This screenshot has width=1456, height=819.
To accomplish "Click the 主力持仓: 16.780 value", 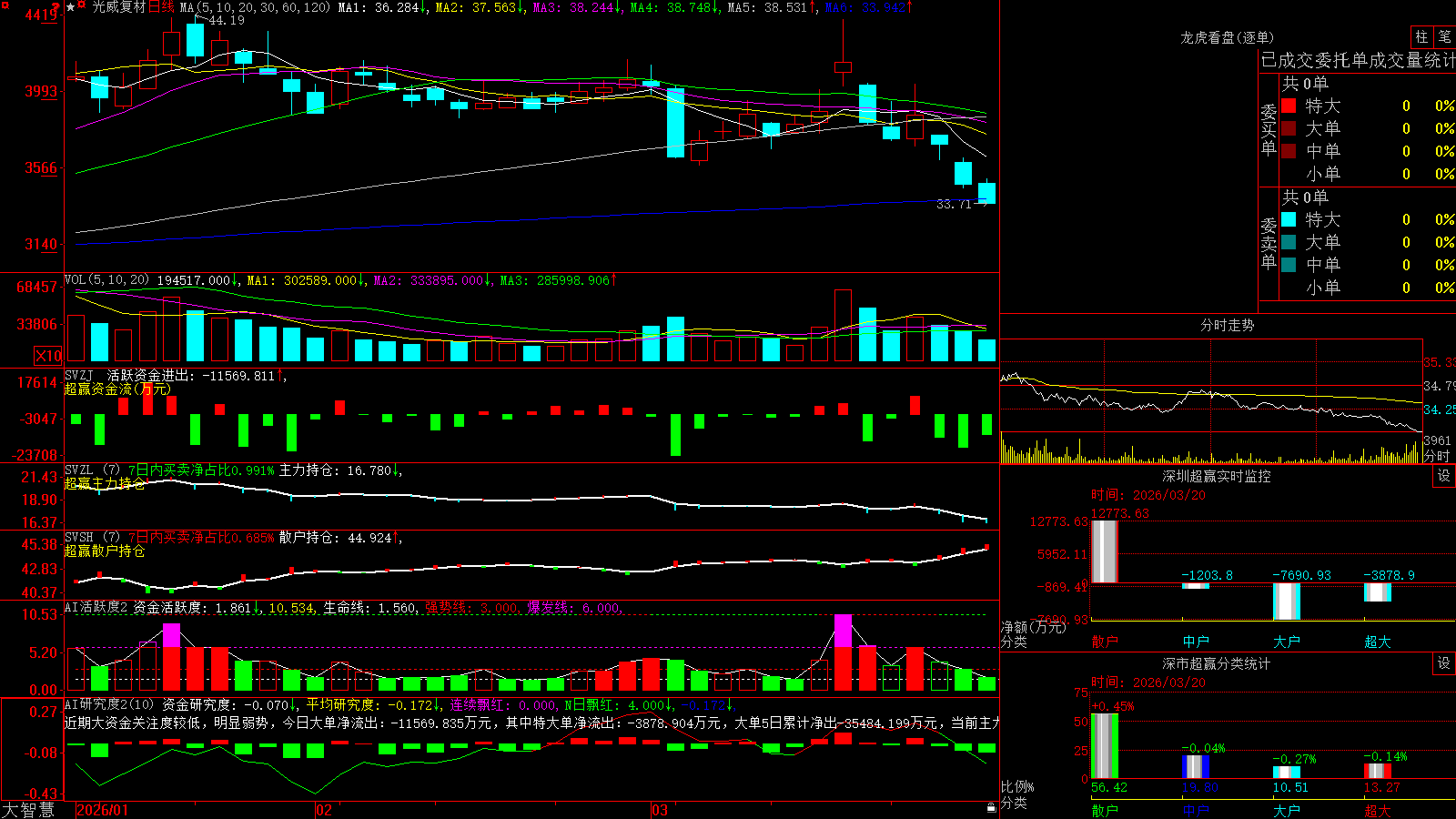I will click(335, 470).
